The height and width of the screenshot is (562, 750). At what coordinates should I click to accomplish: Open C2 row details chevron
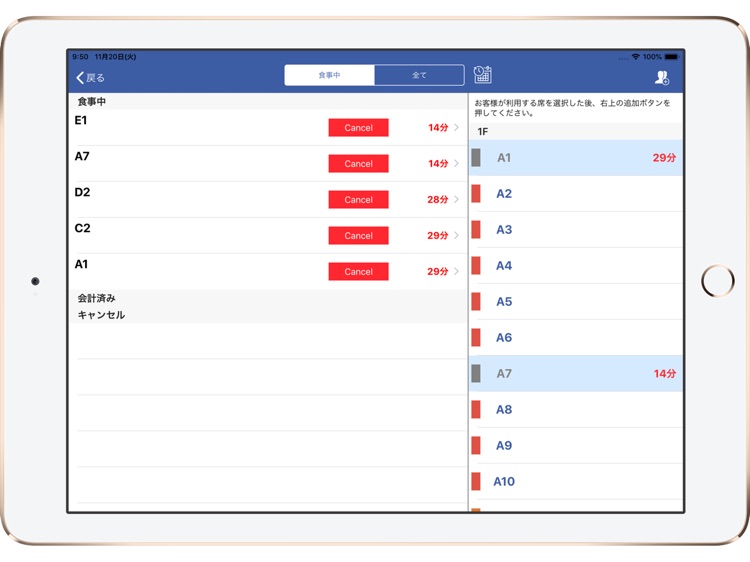[456, 235]
